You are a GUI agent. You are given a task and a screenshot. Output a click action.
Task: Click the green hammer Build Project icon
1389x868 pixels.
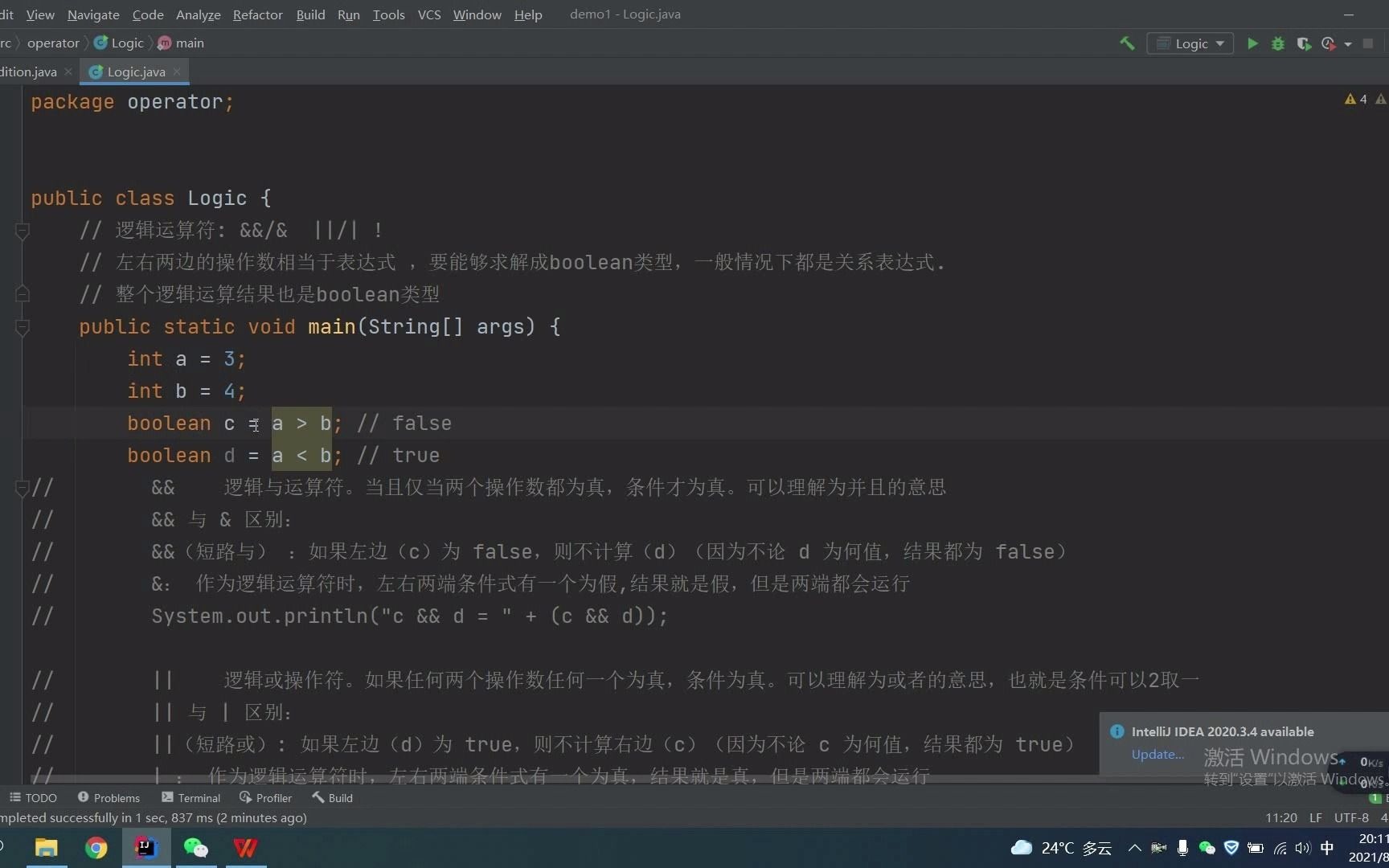coord(1127,43)
